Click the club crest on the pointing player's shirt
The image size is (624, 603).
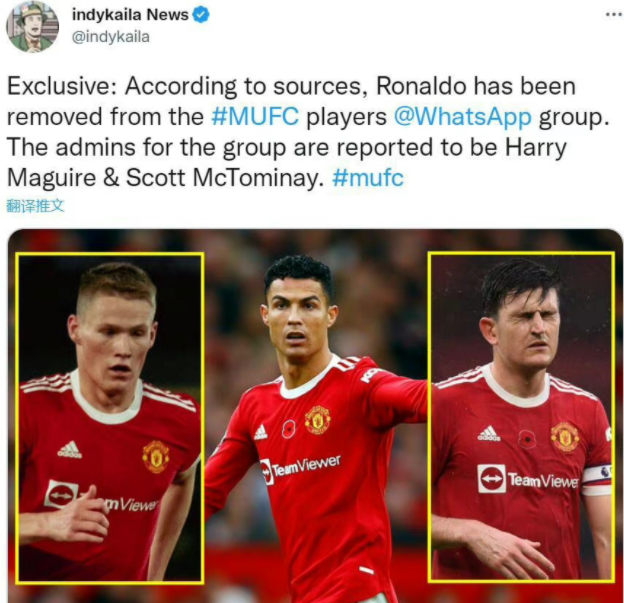[318, 420]
